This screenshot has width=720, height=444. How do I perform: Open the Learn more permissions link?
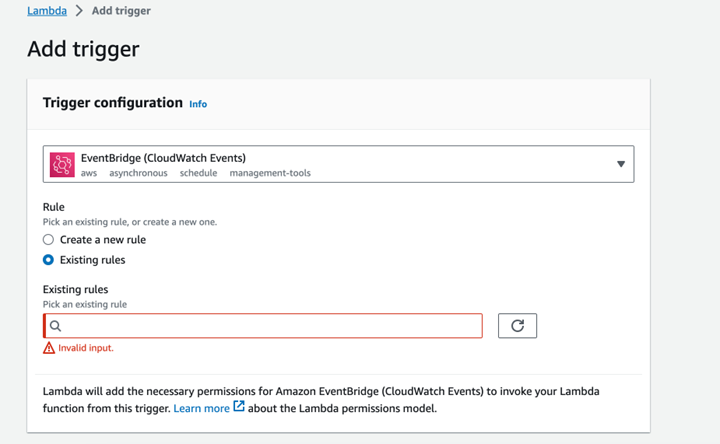click(x=201, y=408)
